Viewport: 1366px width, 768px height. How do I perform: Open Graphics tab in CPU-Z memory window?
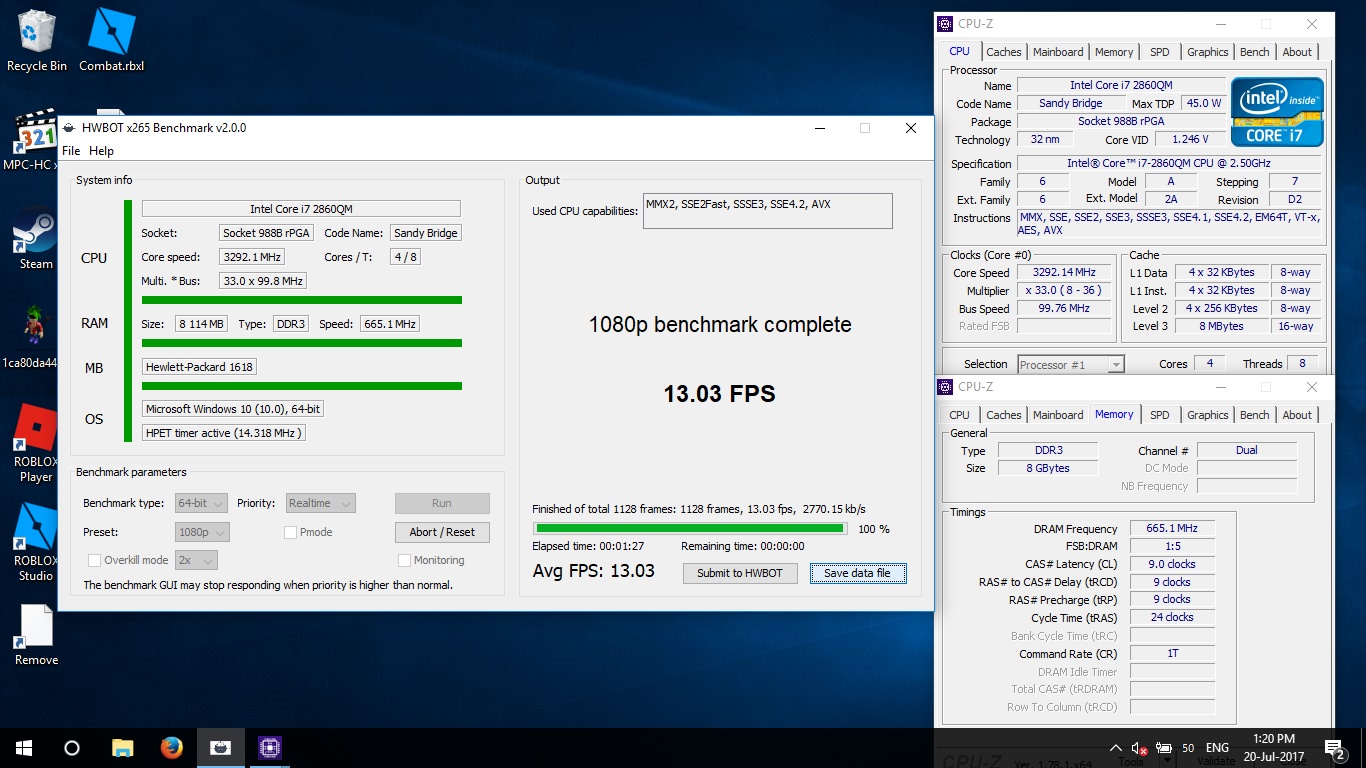[x=1207, y=415]
